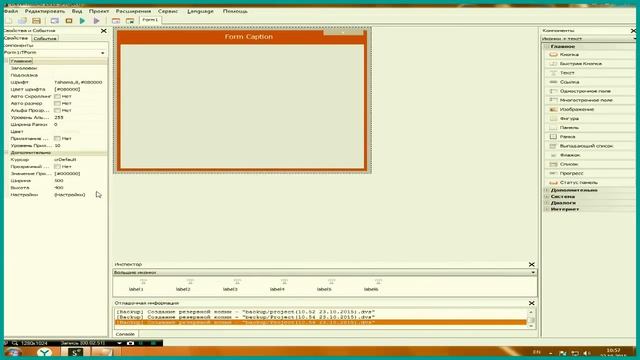Open the Windows Start button
This screenshot has height=360, width=640.
[x=13, y=352]
